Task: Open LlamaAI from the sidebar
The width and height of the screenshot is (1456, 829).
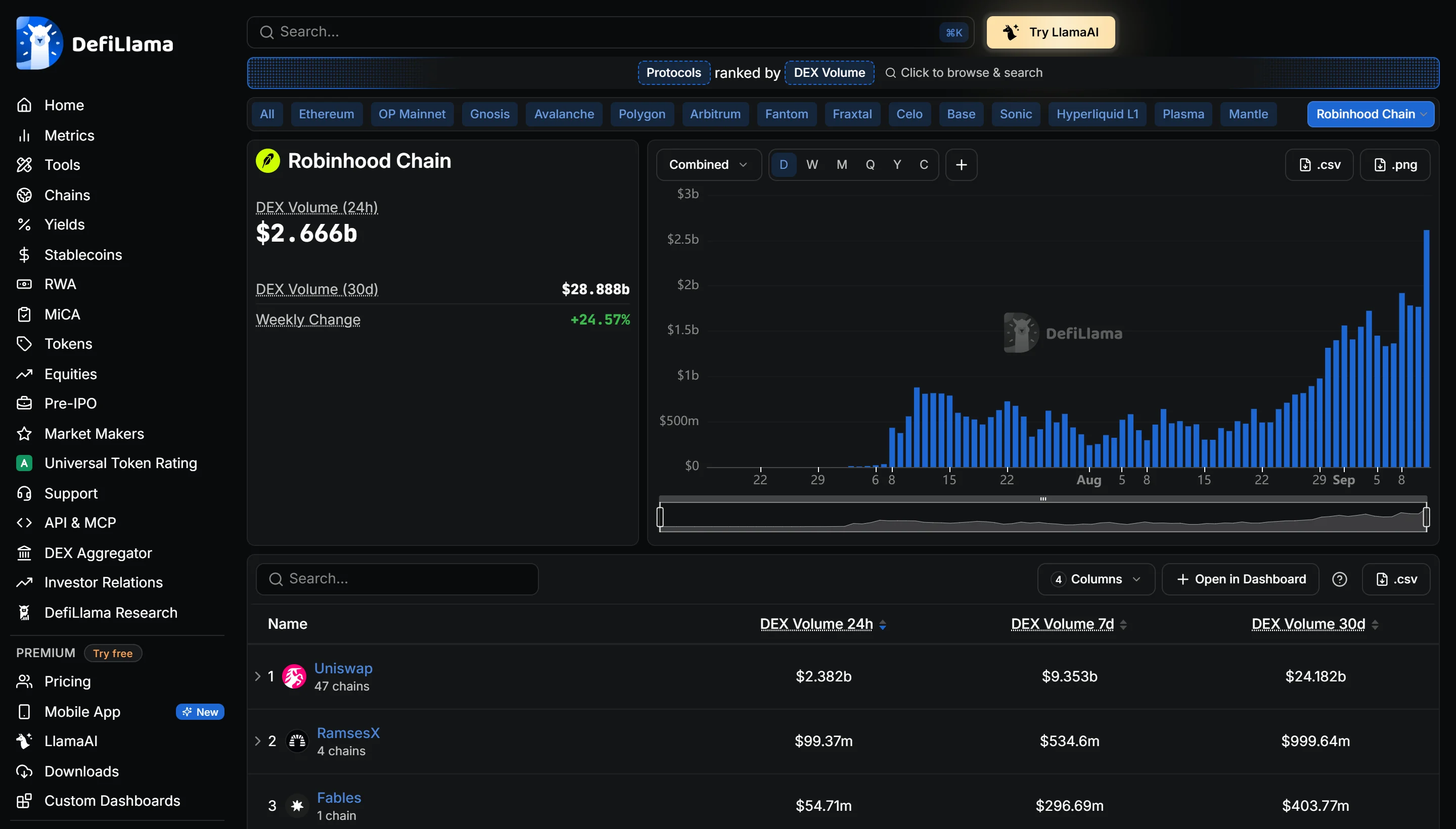Action: click(x=71, y=742)
